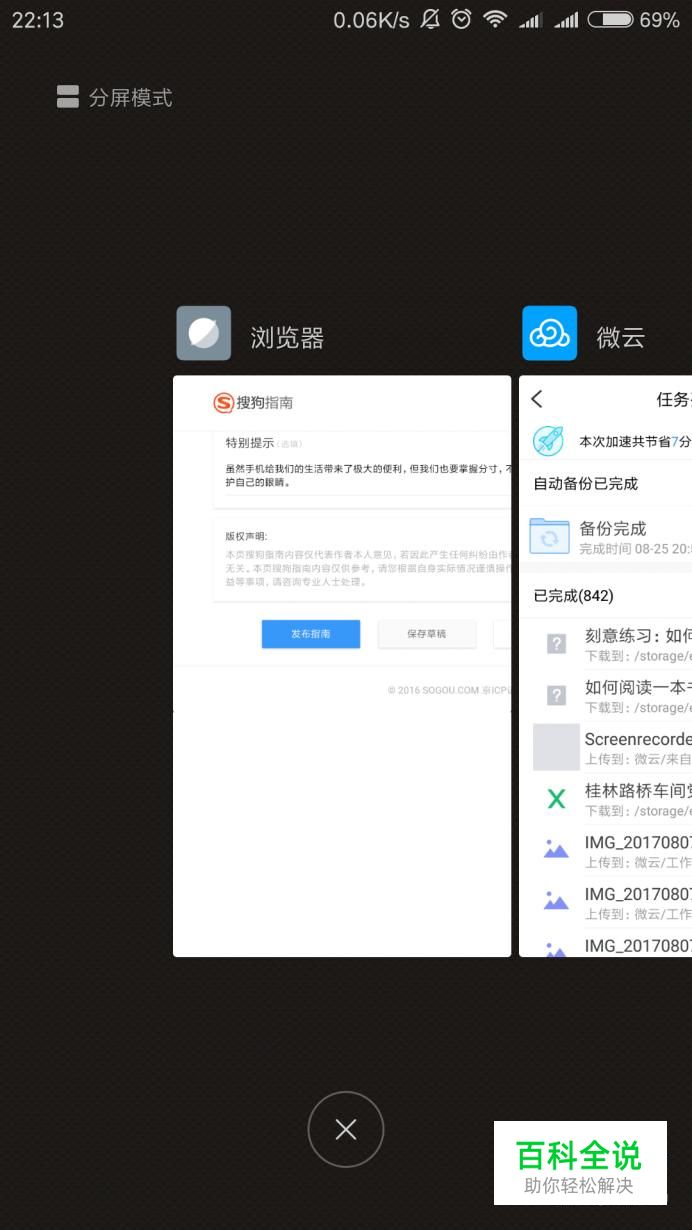692x1230 pixels.
Task: Tap the alarm clock status icon
Action: coord(461,19)
